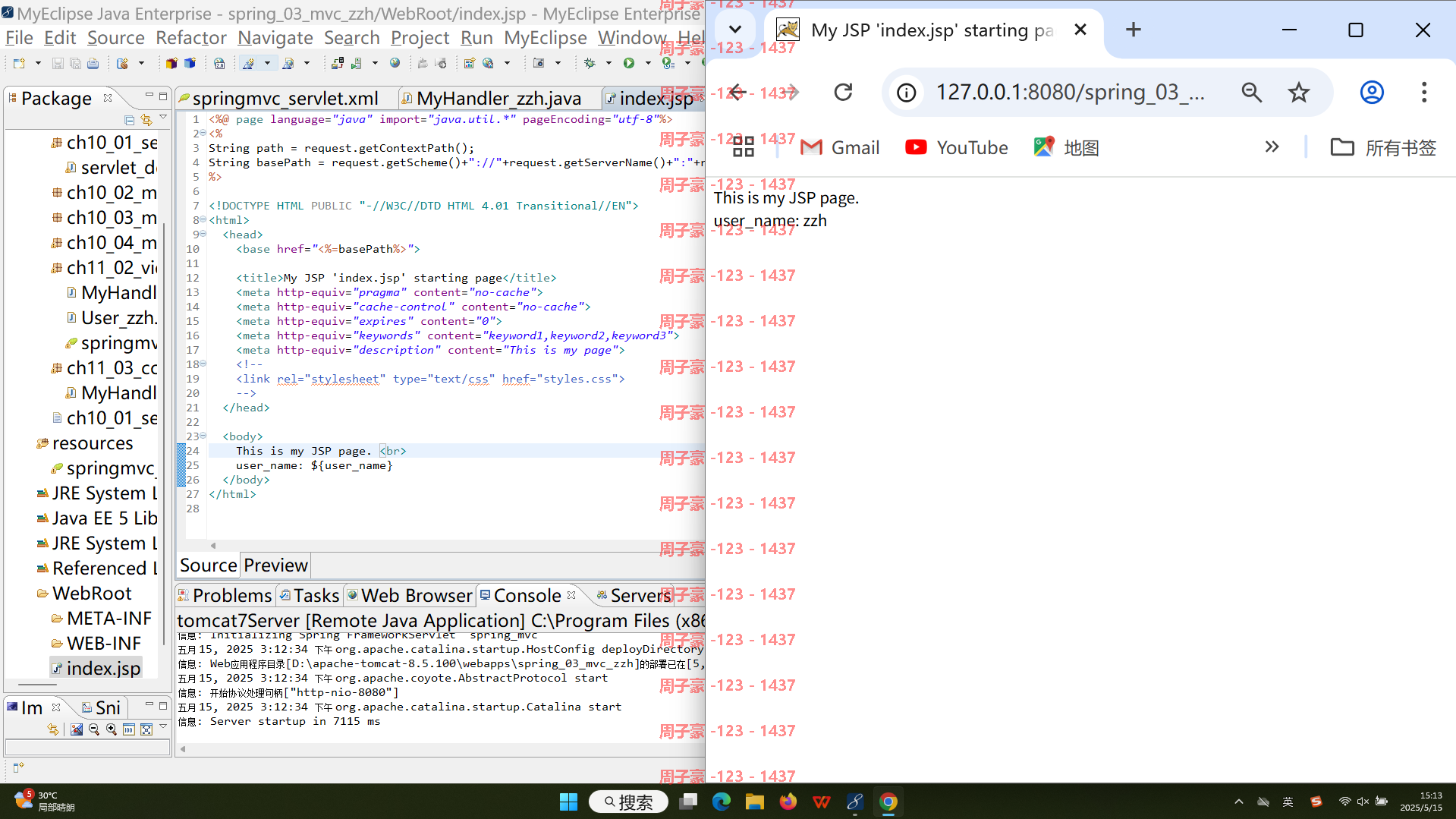Open the Problems tab
The image size is (1456, 819).
tap(224, 596)
